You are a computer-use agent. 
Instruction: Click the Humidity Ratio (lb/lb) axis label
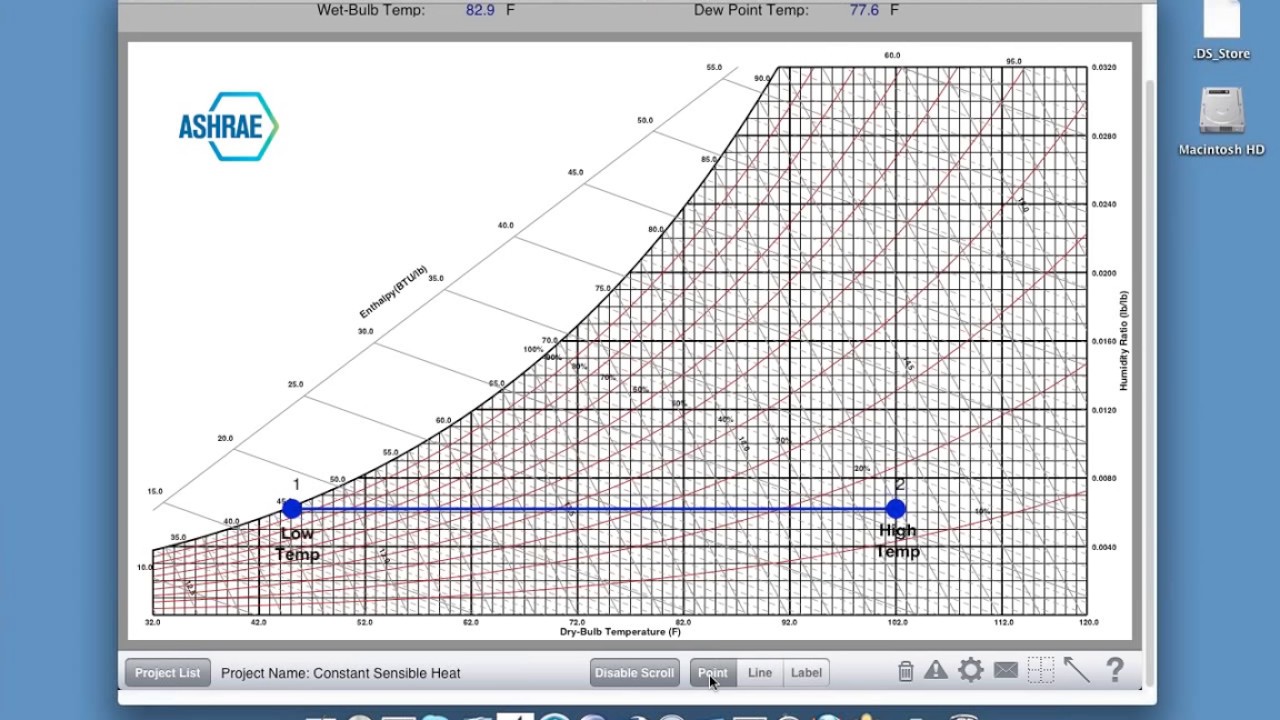tap(1124, 340)
